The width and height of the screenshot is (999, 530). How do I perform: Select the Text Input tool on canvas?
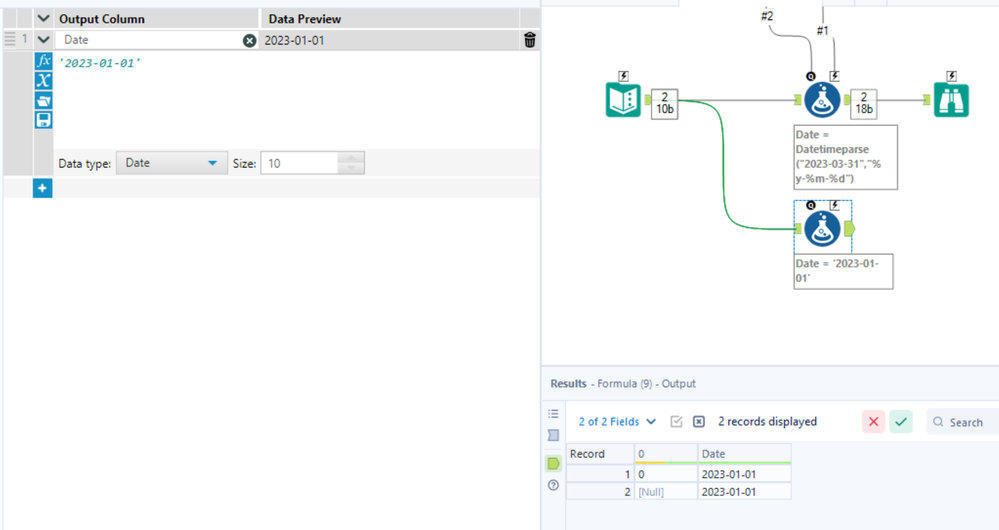(623, 100)
